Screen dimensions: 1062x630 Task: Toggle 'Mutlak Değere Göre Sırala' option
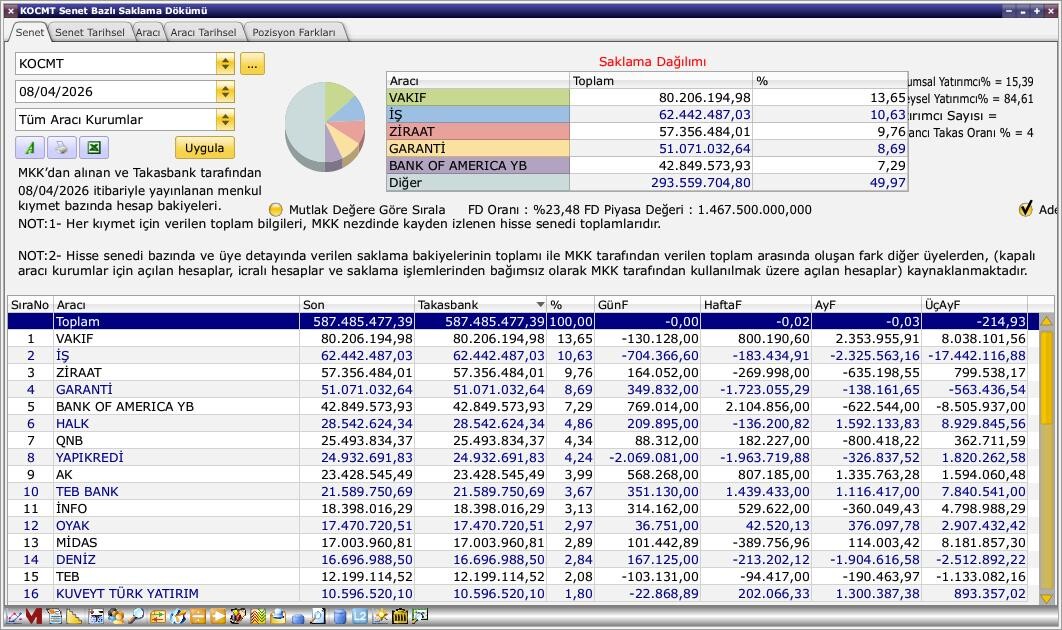(277, 210)
